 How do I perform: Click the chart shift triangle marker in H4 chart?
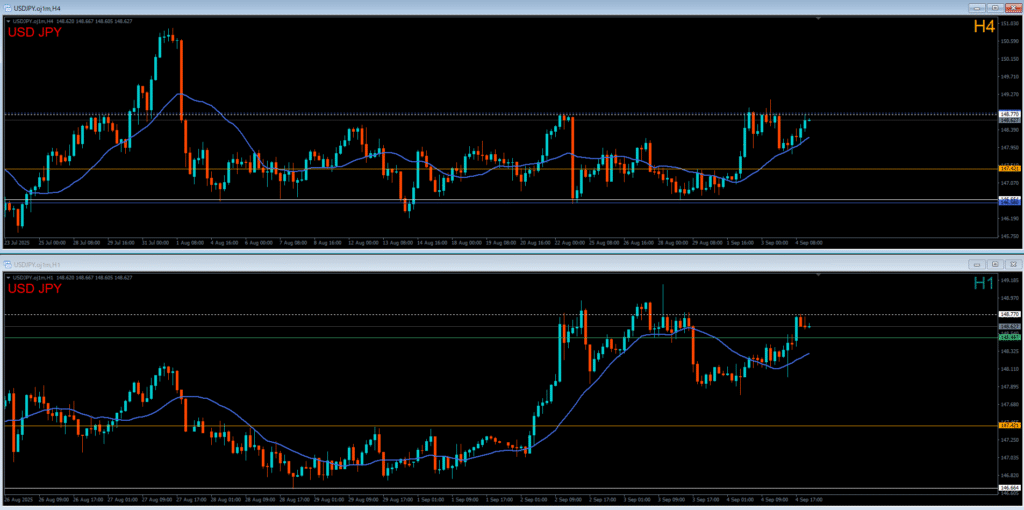pyautogui.click(x=819, y=19)
